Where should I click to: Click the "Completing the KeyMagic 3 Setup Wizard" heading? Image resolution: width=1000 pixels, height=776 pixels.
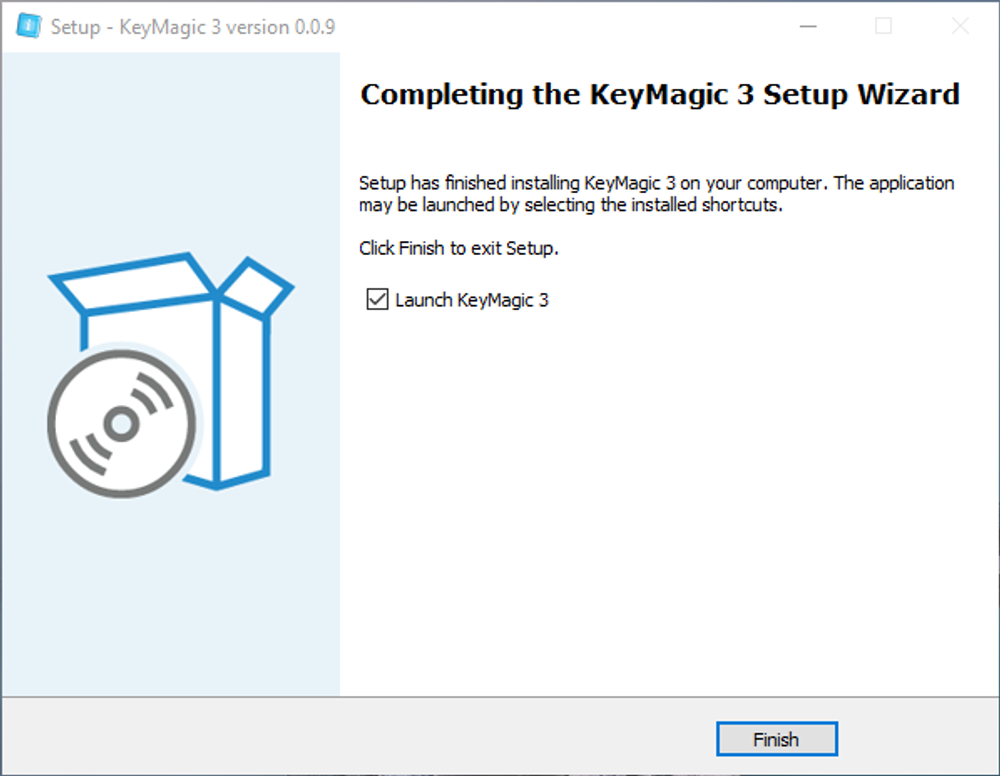(x=659, y=94)
